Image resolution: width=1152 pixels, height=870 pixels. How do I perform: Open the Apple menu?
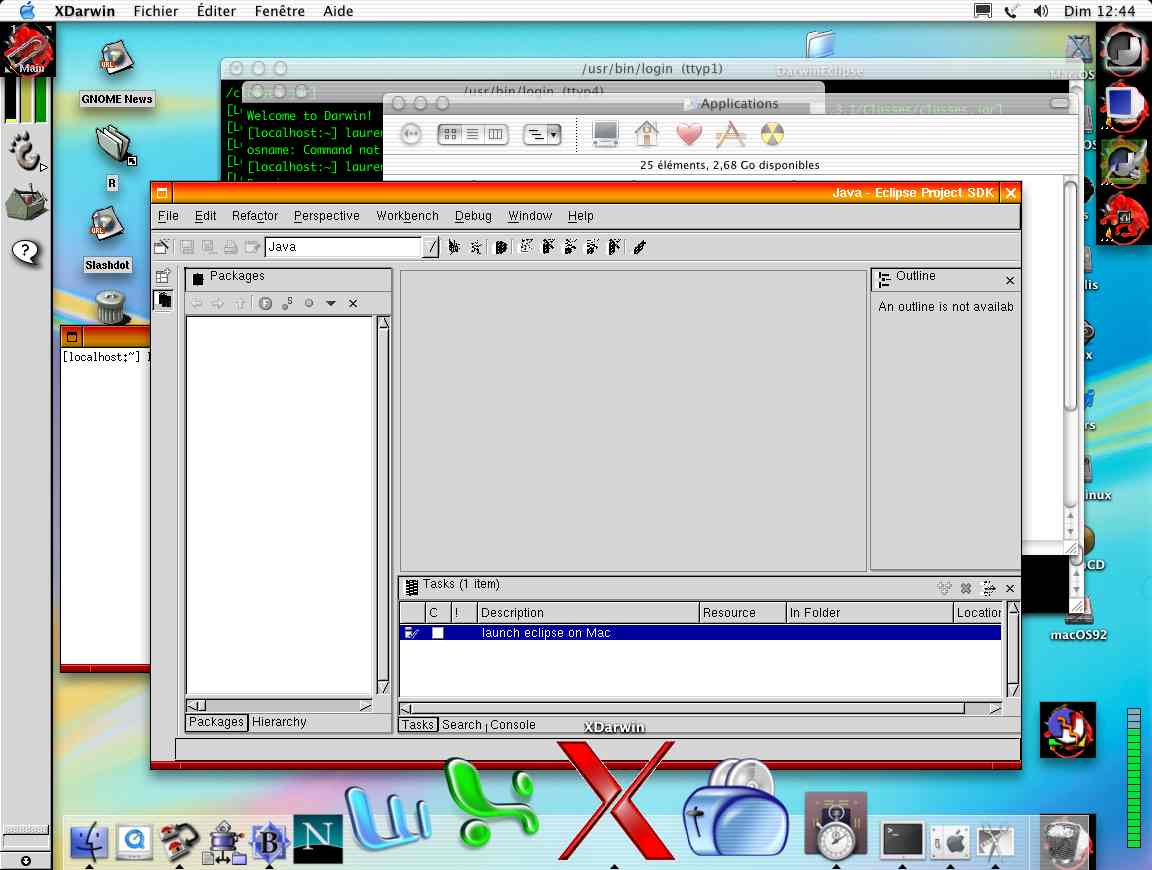(x=27, y=11)
